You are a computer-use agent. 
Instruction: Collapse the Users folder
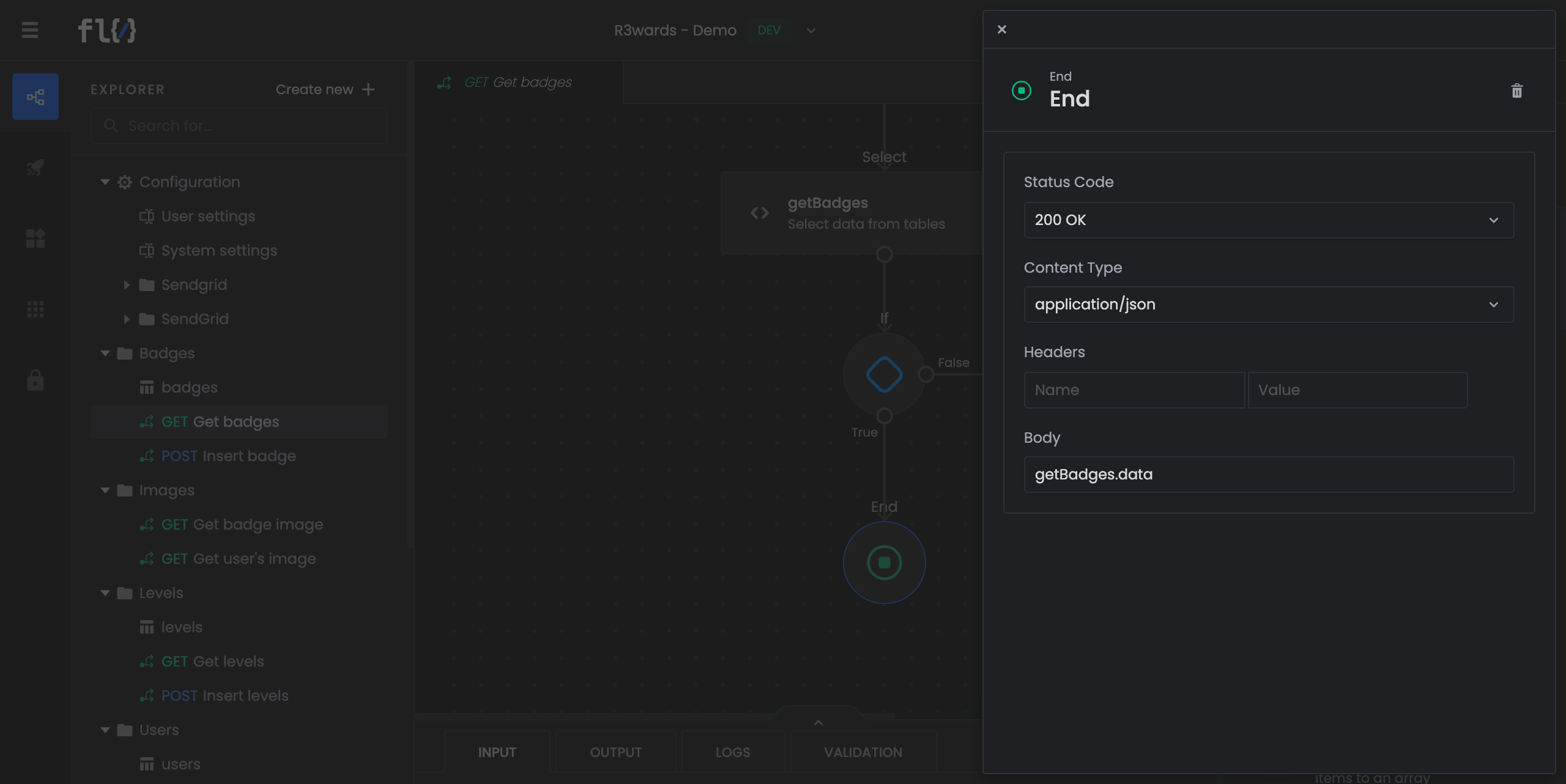tap(105, 730)
